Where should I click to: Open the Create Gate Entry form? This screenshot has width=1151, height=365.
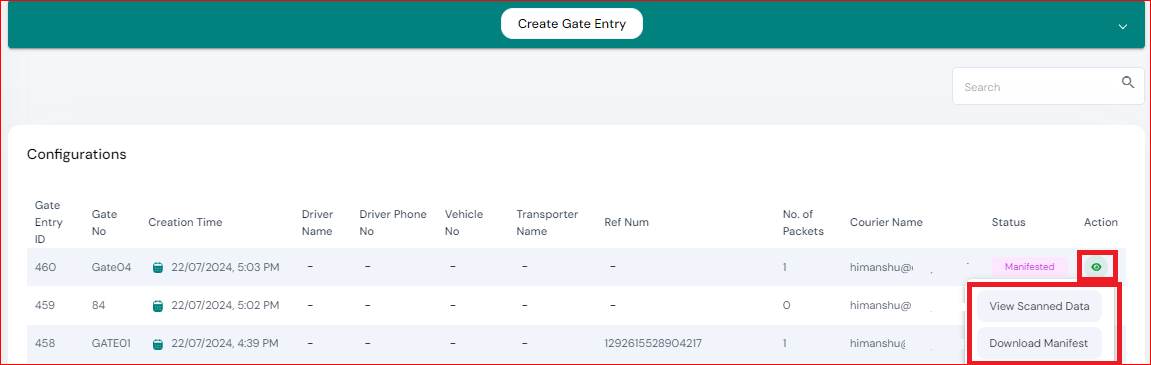click(572, 24)
